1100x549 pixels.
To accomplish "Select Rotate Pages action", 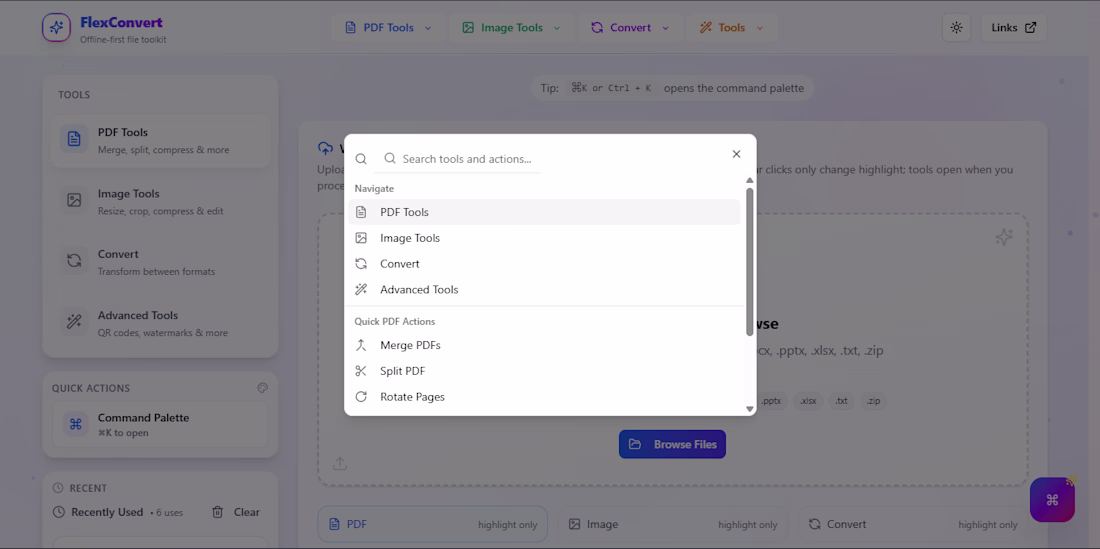I will 412,397.
